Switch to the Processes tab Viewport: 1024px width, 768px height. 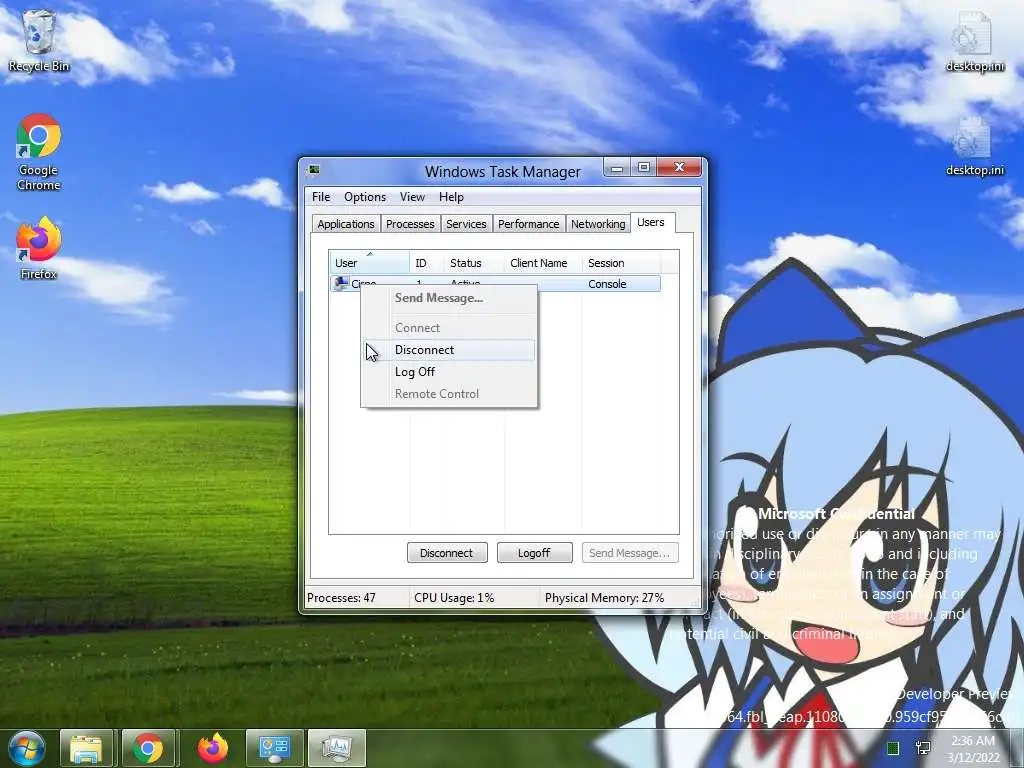pos(410,224)
